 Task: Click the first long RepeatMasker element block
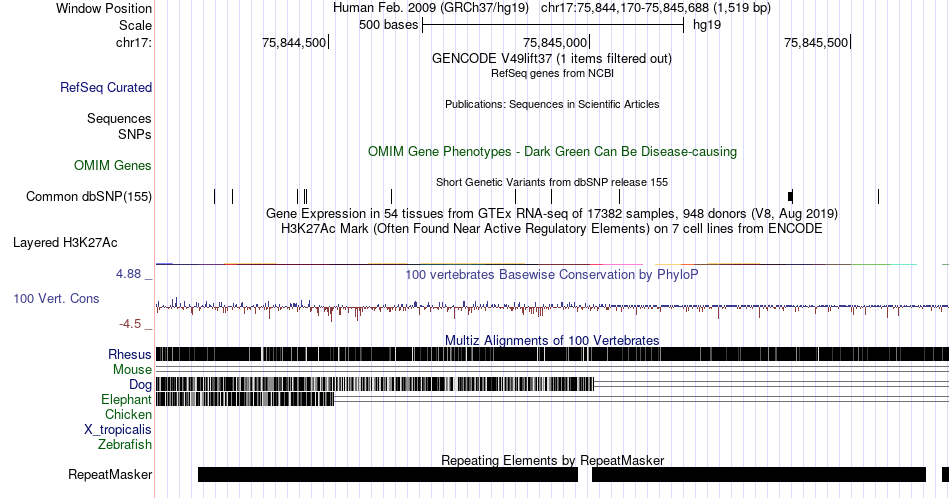tap(388, 474)
